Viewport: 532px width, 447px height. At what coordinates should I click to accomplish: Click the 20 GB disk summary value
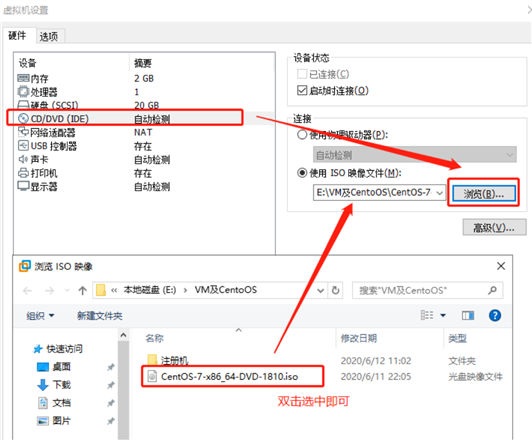click(x=146, y=105)
